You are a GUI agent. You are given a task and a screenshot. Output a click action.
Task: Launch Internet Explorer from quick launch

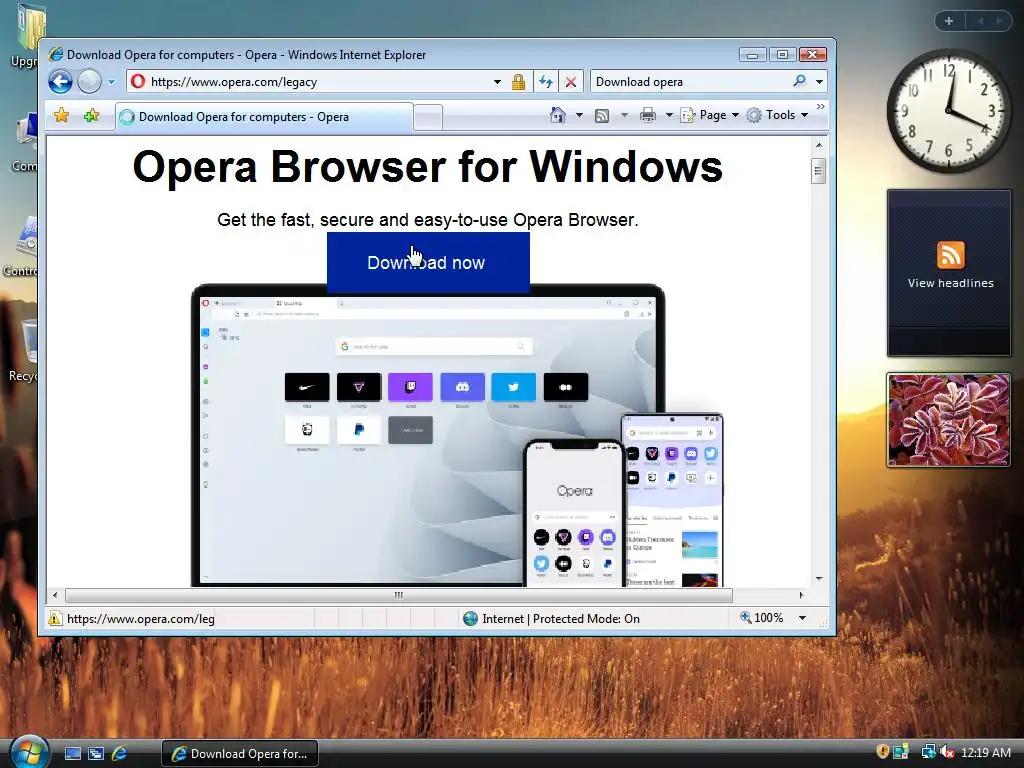(120, 754)
